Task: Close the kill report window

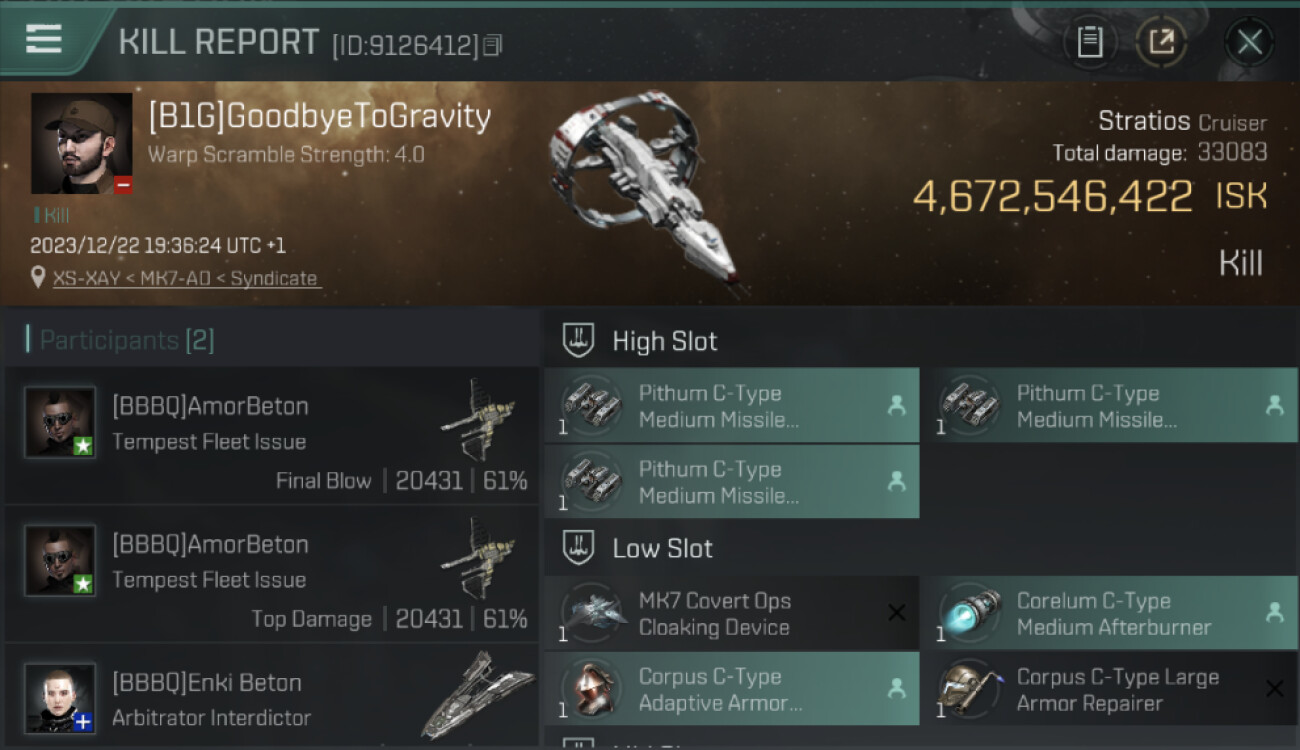Action: point(1249,42)
